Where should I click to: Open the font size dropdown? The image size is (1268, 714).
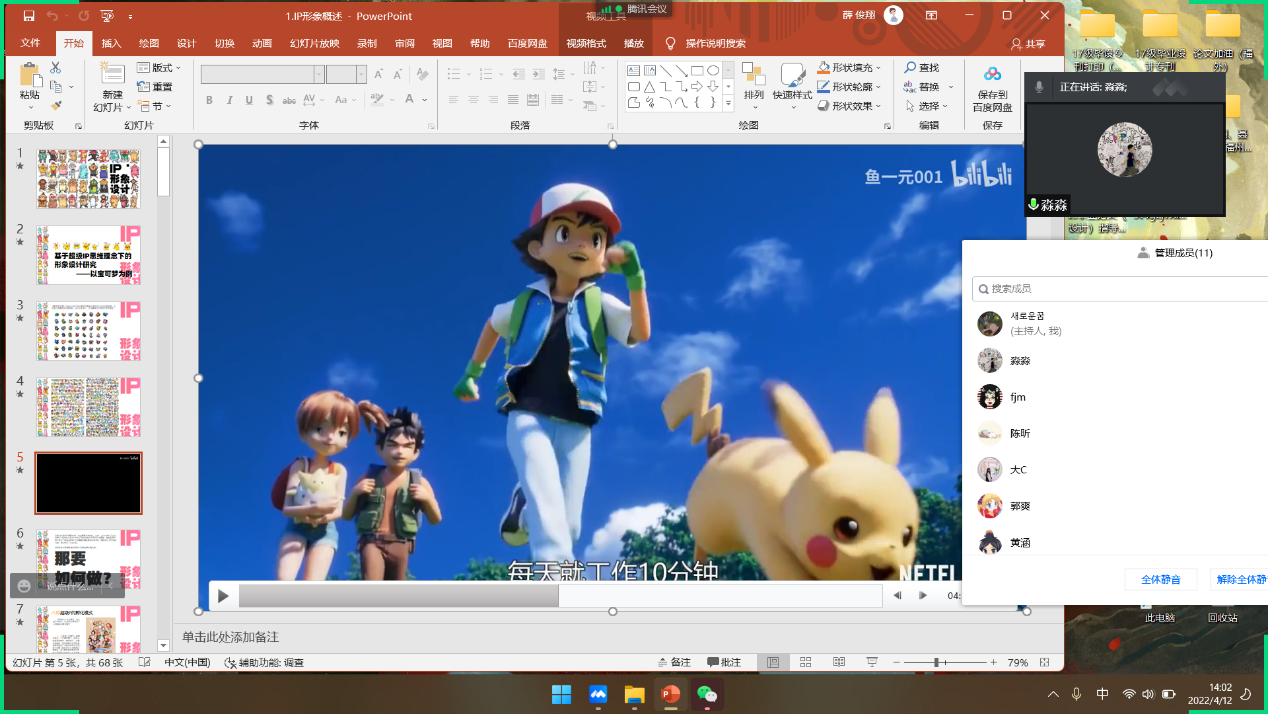[362, 74]
